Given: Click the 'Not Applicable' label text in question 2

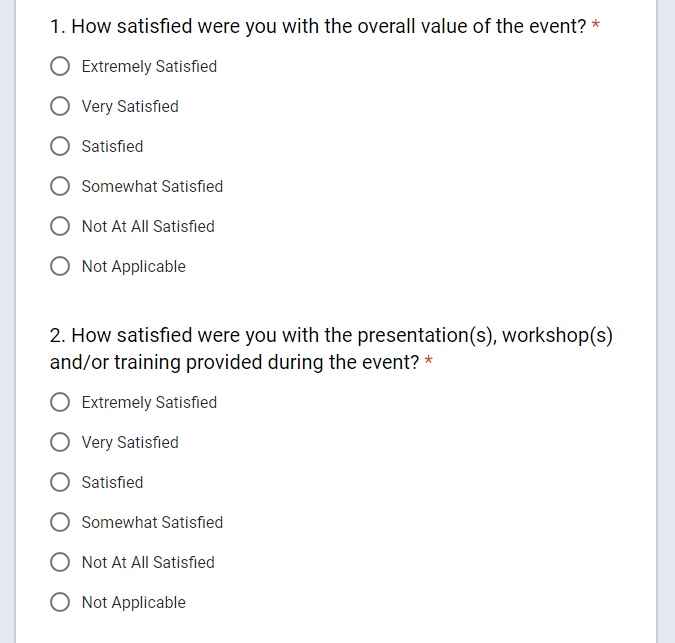Looking at the screenshot, I should pos(133,602).
